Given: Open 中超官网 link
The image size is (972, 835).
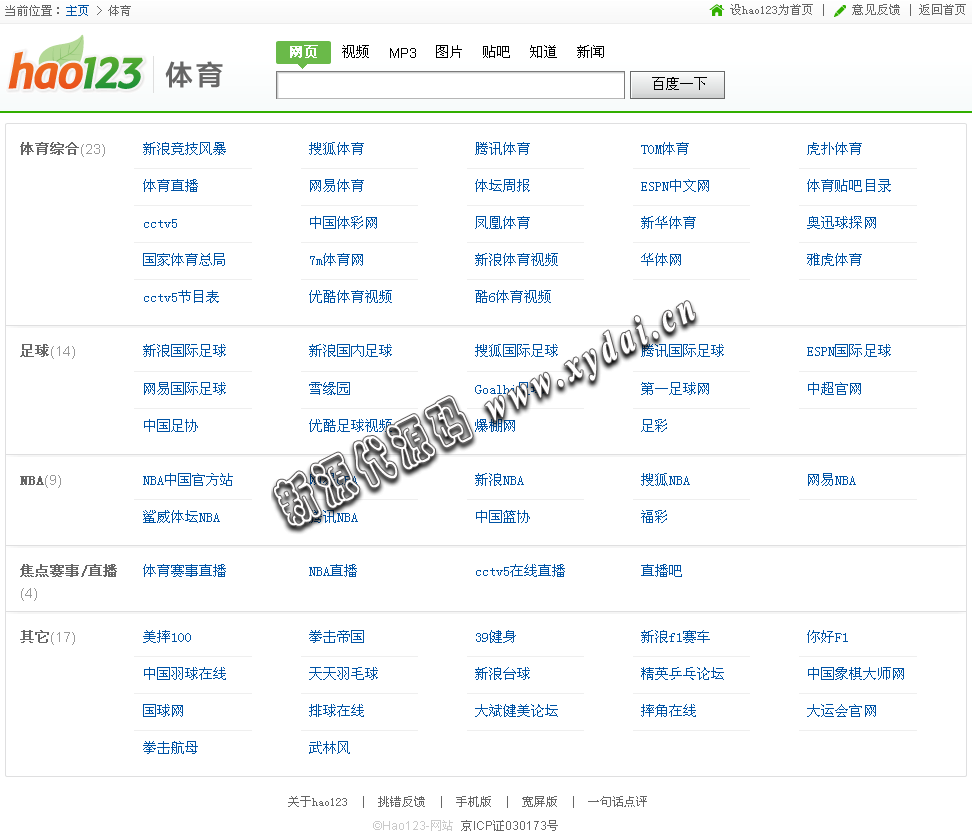Looking at the screenshot, I should [834, 389].
